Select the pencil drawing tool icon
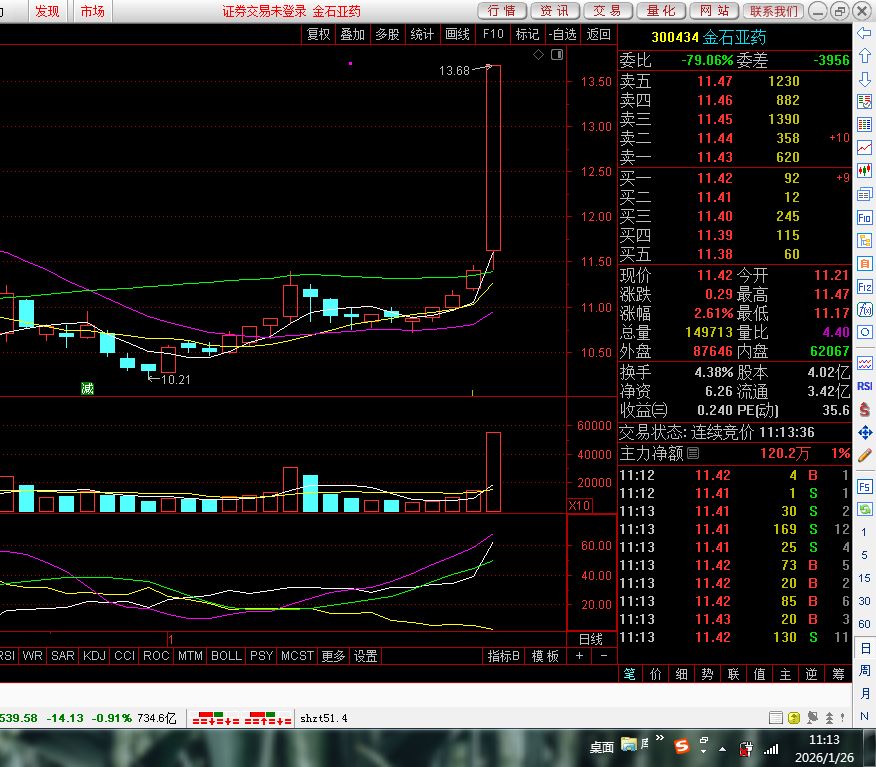 coord(865,455)
